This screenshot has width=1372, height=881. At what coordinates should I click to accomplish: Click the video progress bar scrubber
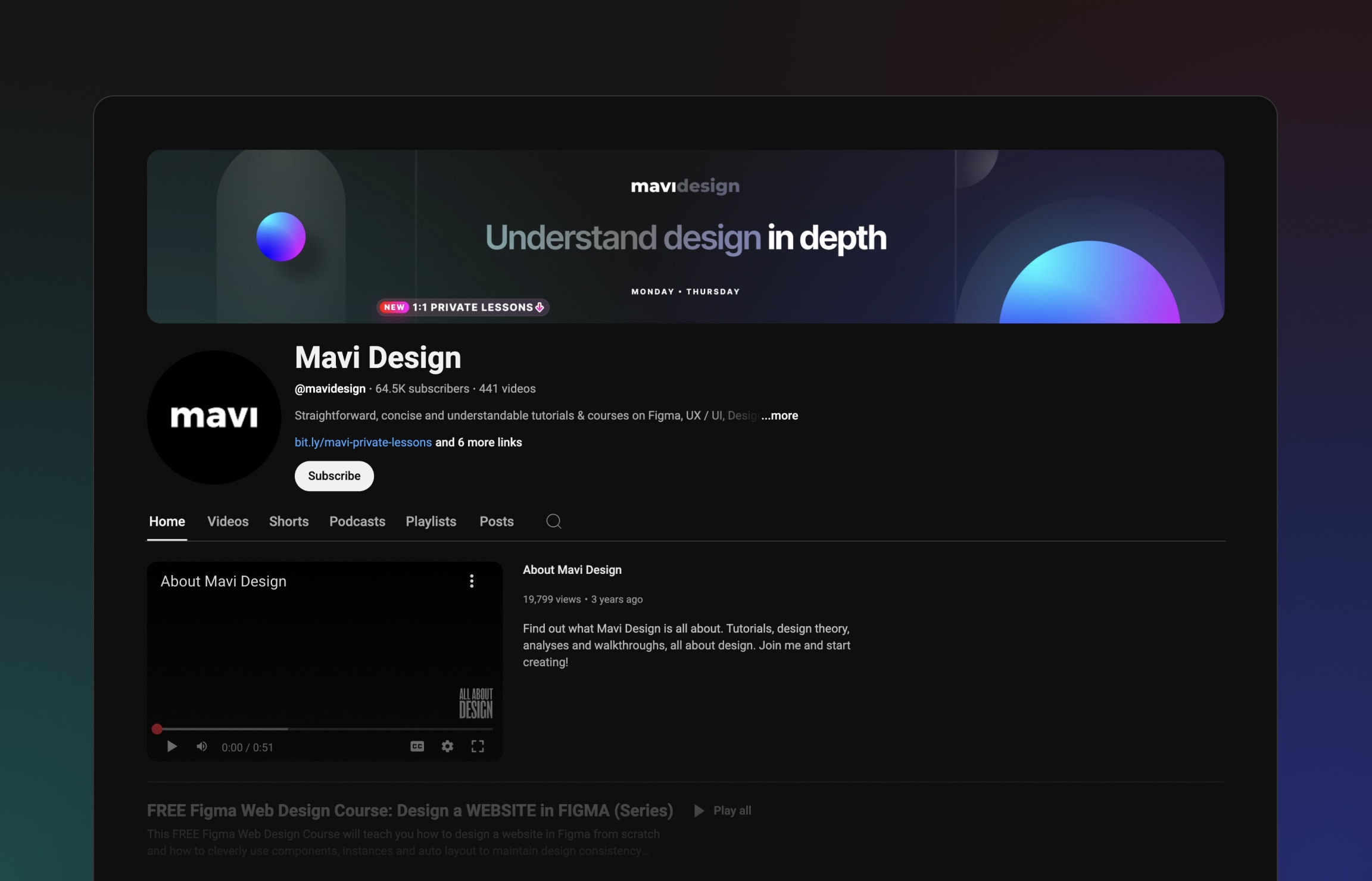tap(157, 729)
